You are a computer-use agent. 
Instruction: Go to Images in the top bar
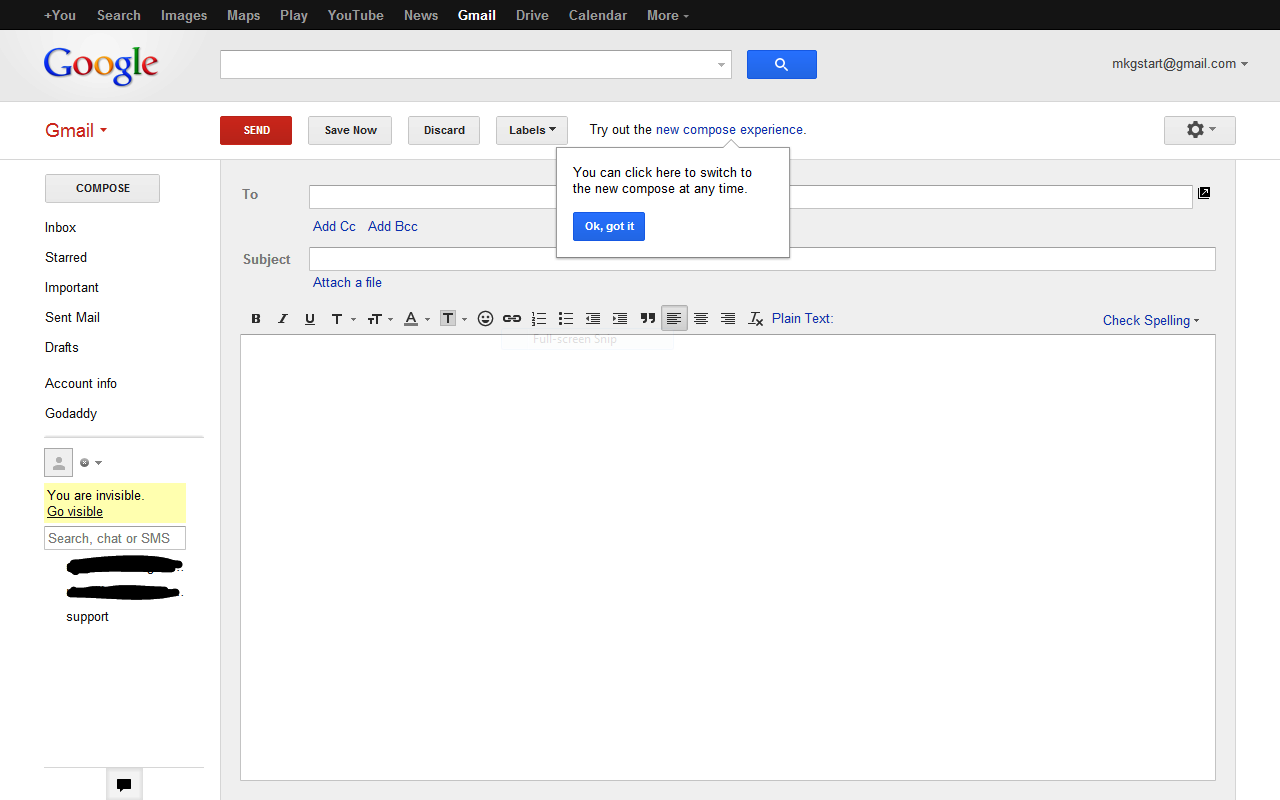pos(184,15)
